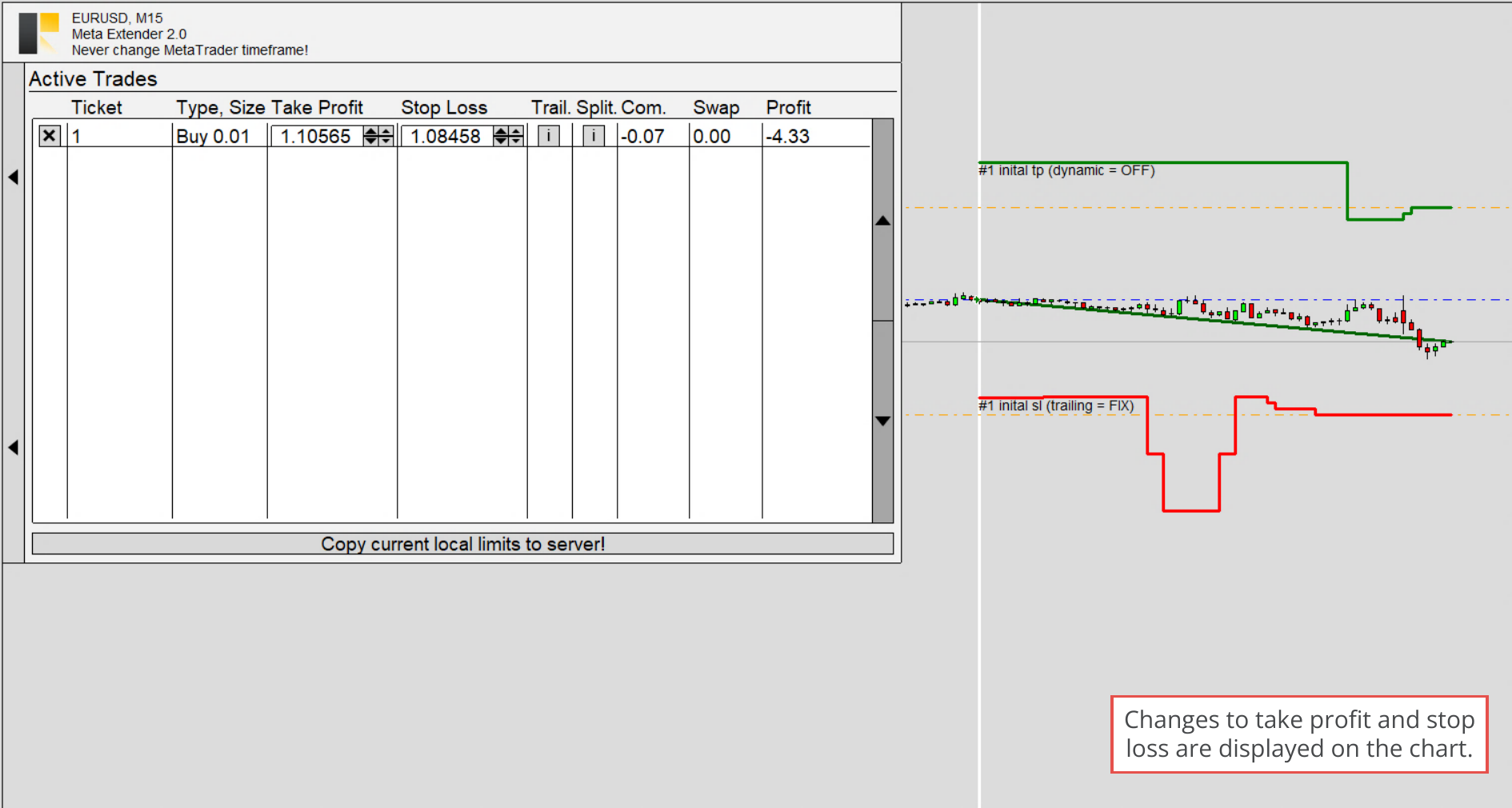Select the Buy 0.01 cell
This screenshot has height=808, width=1512.
coord(219,136)
